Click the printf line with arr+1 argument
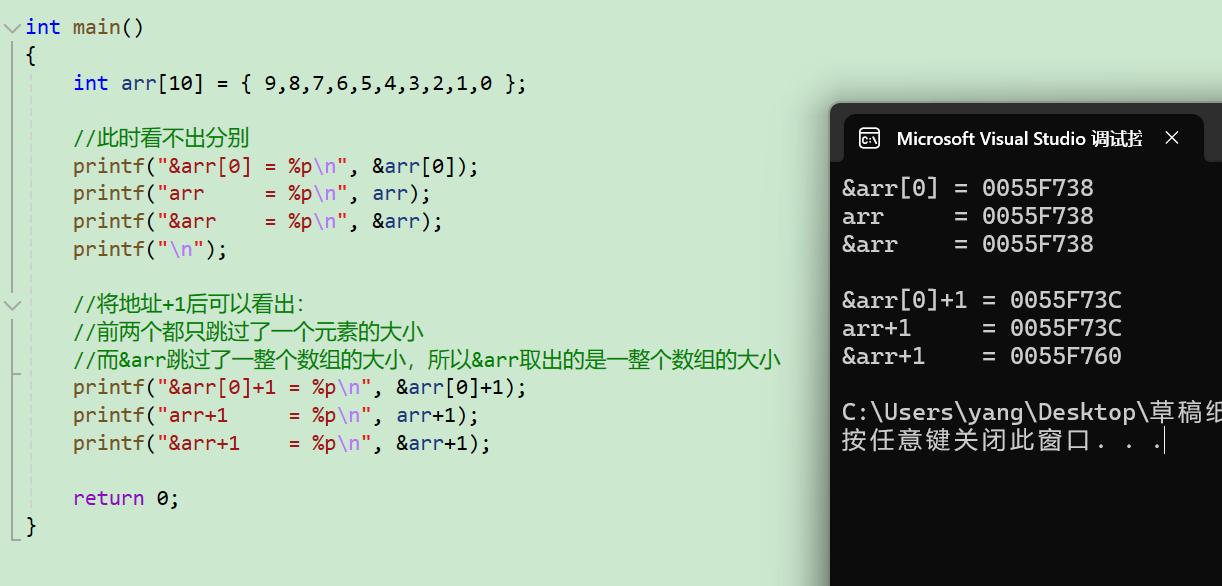Image resolution: width=1222 pixels, height=586 pixels. coord(276,415)
